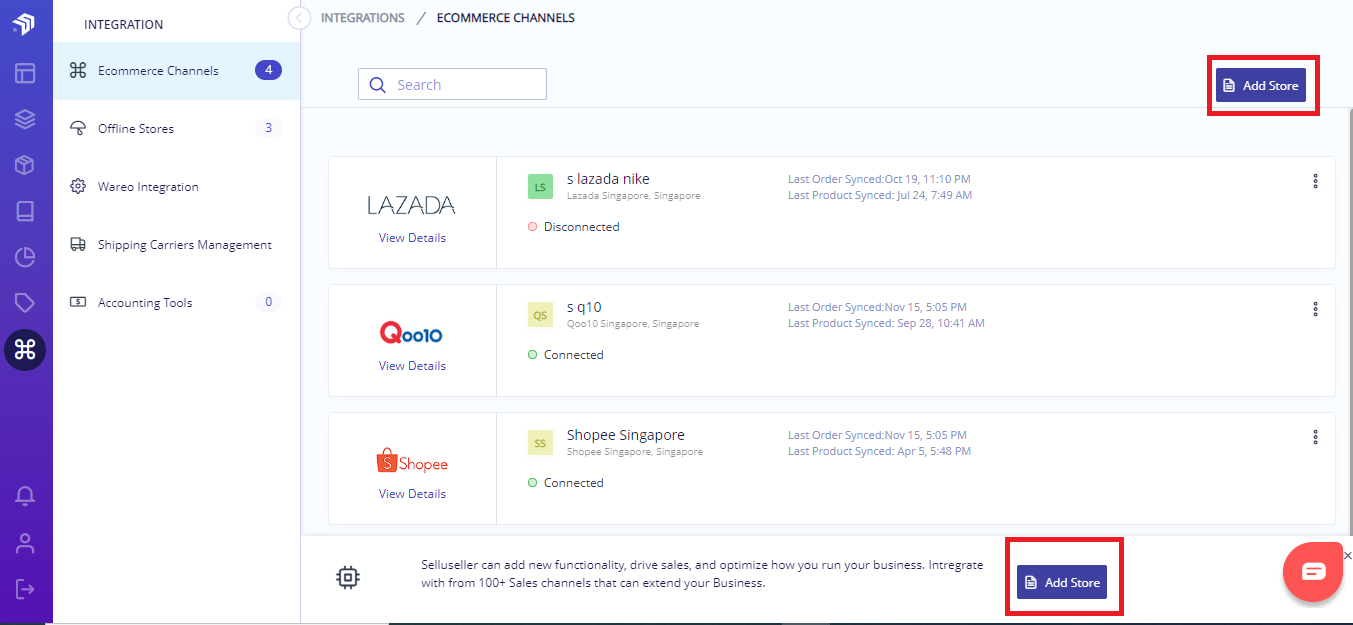
Task: Click the Search input field
Action: [452, 85]
